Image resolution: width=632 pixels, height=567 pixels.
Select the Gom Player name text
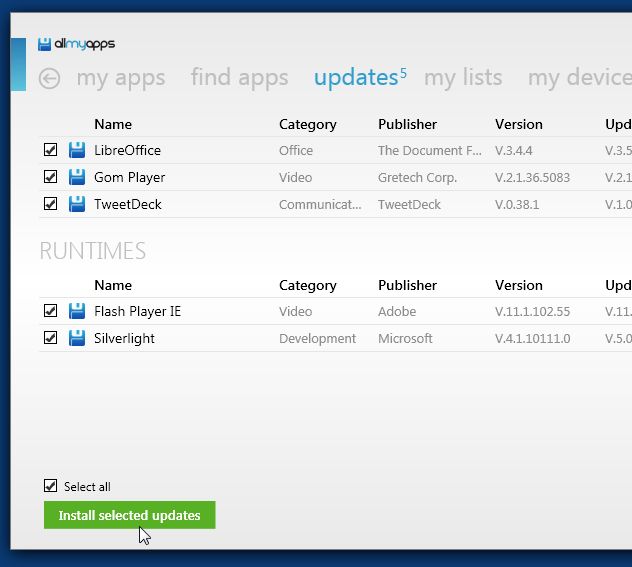point(129,177)
